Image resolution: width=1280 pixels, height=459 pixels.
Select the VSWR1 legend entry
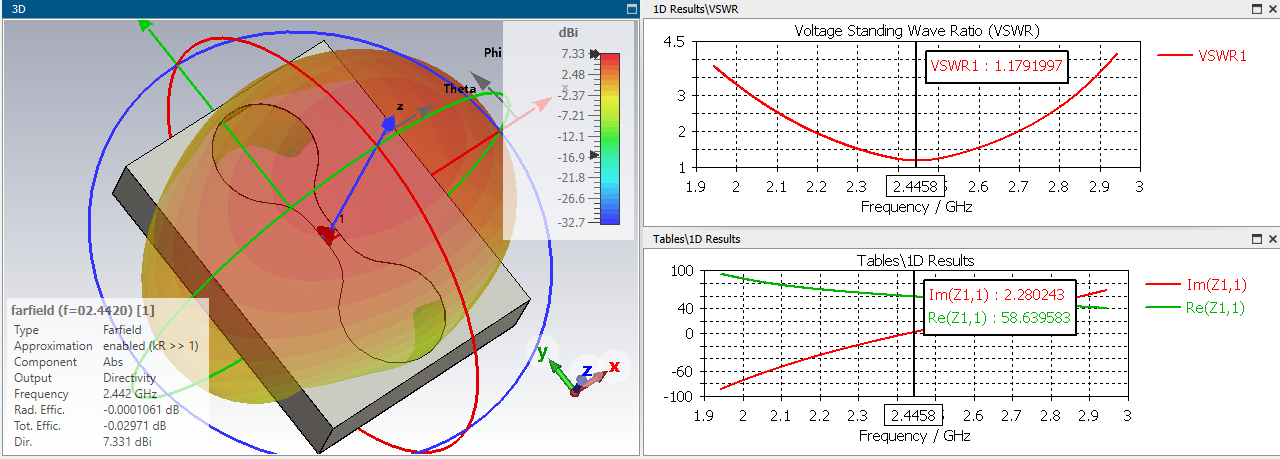1202,56
